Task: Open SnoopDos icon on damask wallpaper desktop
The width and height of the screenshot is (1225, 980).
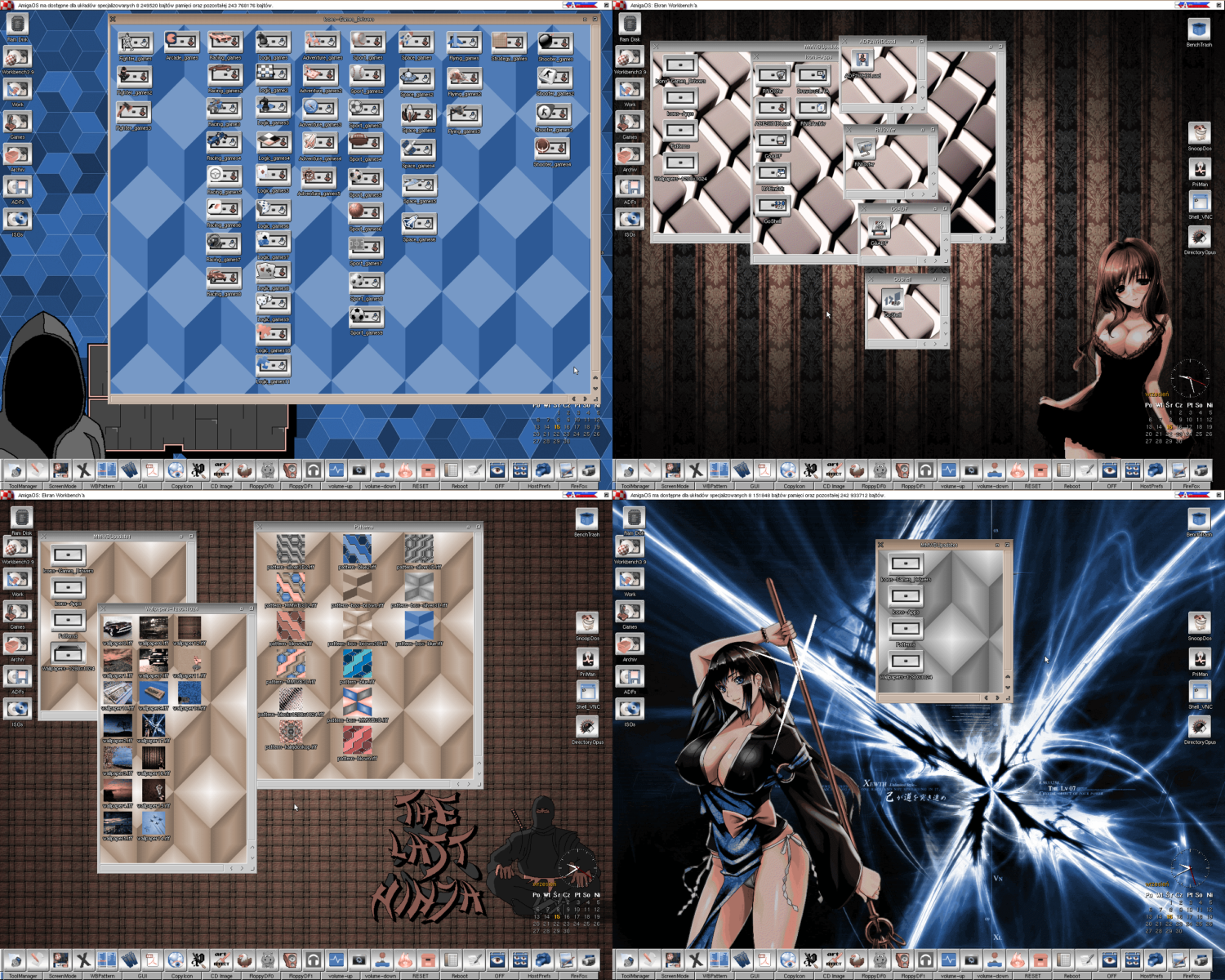Action: 1199,133
